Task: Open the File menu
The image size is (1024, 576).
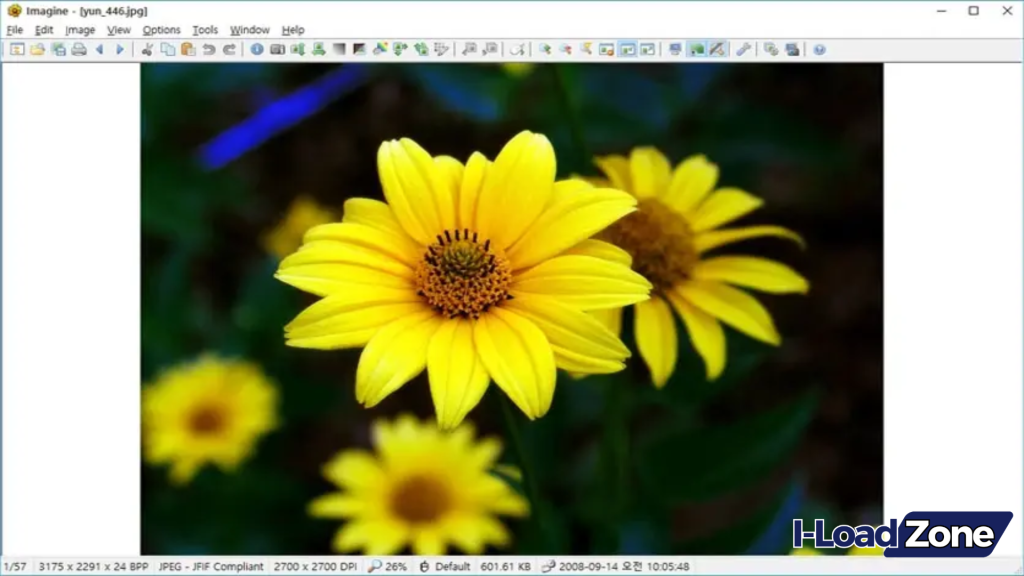Action: coord(14,30)
